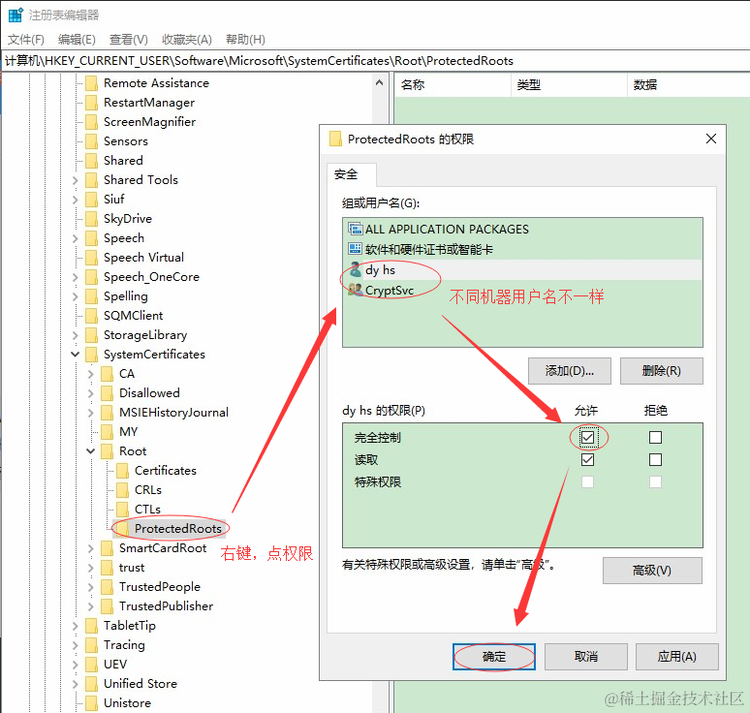Screen dimensions: 750x713
Task: Expand the Disallowed node
Action: (x=90, y=393)
